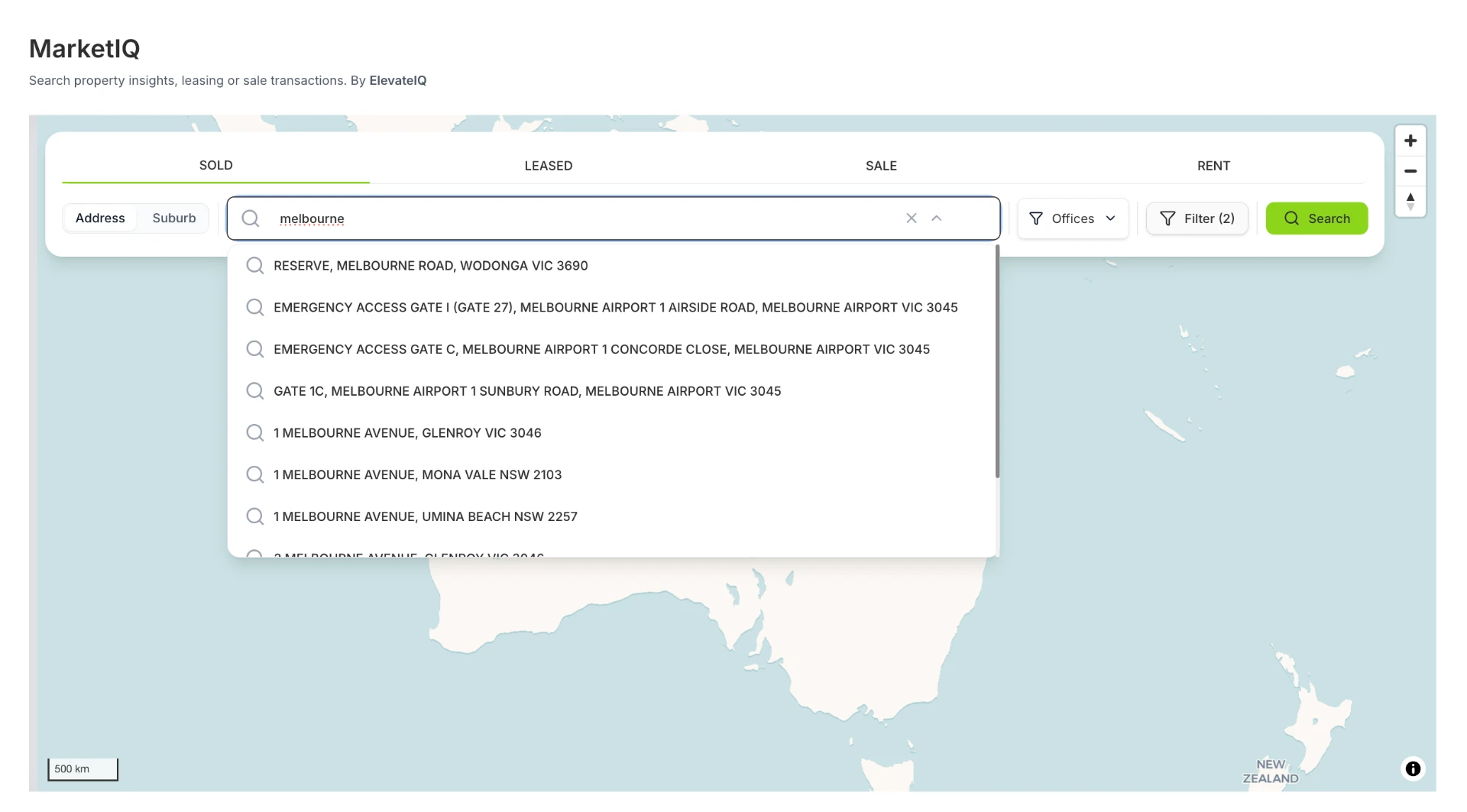Clear the melbourne search text
The width and height of the screenshot is (1467, 812).
click(x=912, y=218)
